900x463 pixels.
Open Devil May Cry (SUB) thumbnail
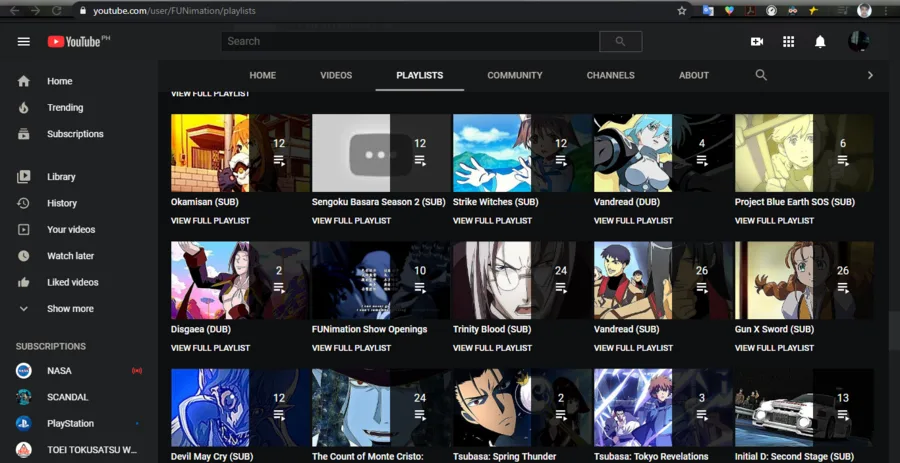coord(240,407)
